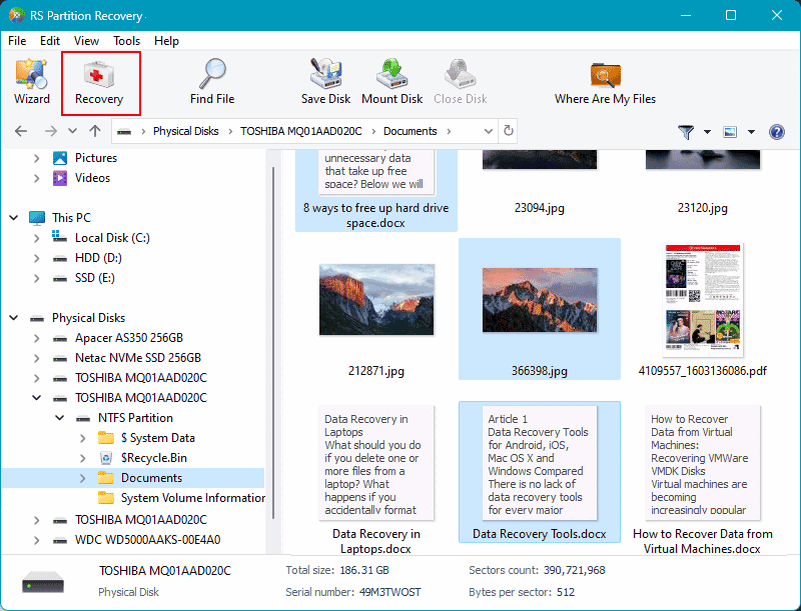This screenshot has height=611, width=801.
Task: Select the This PC computer icon
Action: tap(37, 218)
